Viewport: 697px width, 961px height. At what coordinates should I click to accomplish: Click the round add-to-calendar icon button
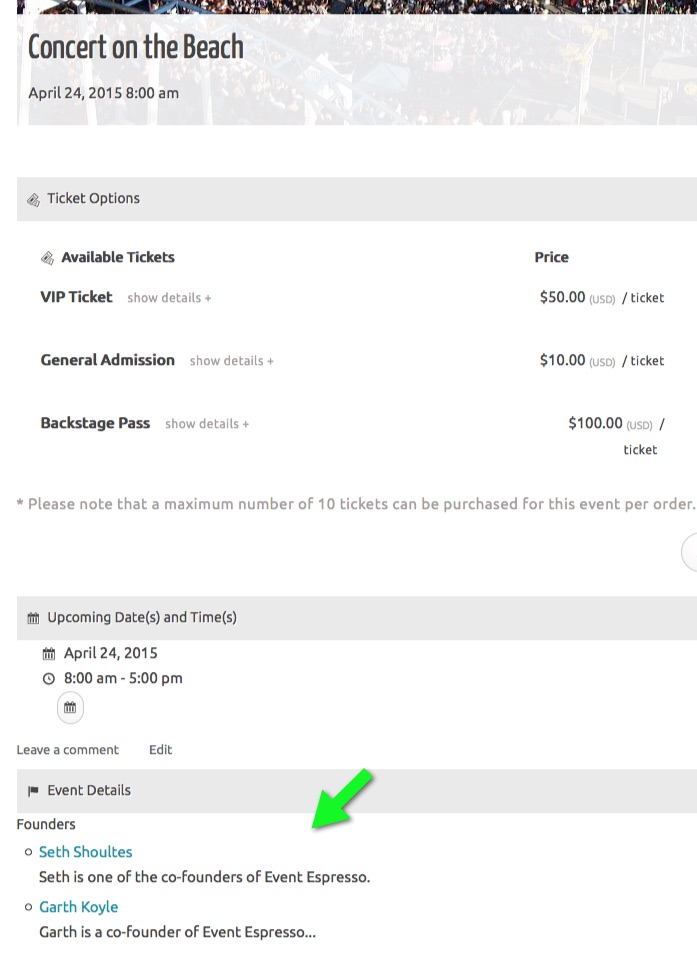pyautogui.click(x=70, y=707)
